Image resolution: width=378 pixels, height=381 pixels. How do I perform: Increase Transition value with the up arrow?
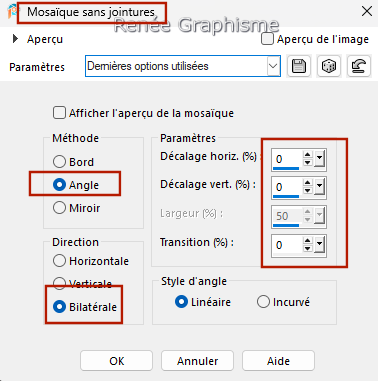pos(307,241)
